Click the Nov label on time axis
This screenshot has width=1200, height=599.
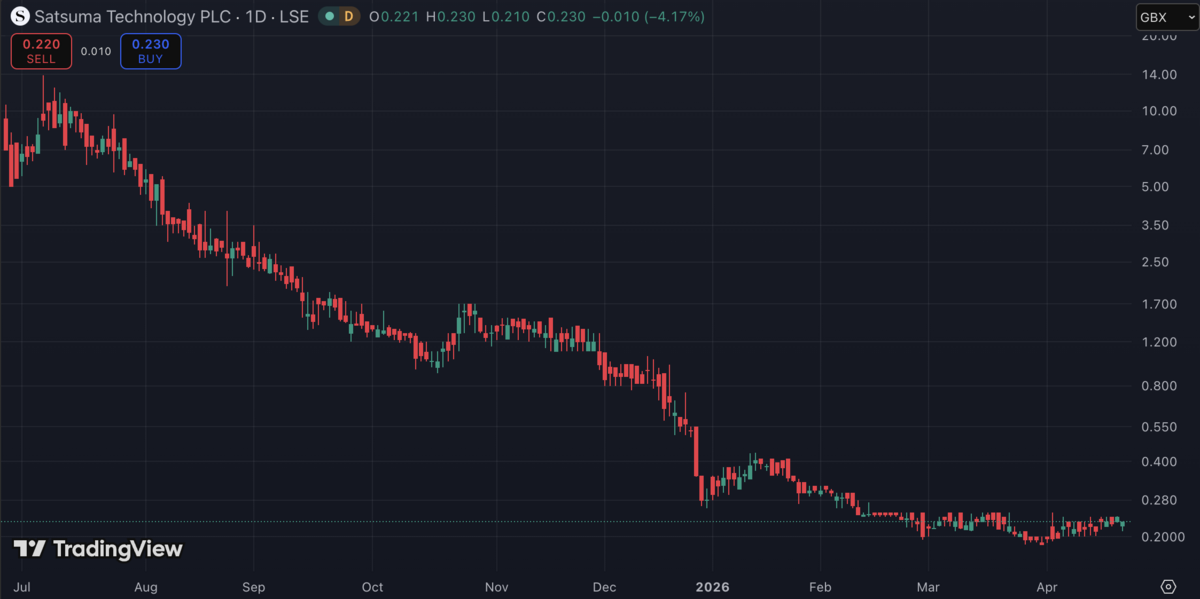[x=497, y=587]
